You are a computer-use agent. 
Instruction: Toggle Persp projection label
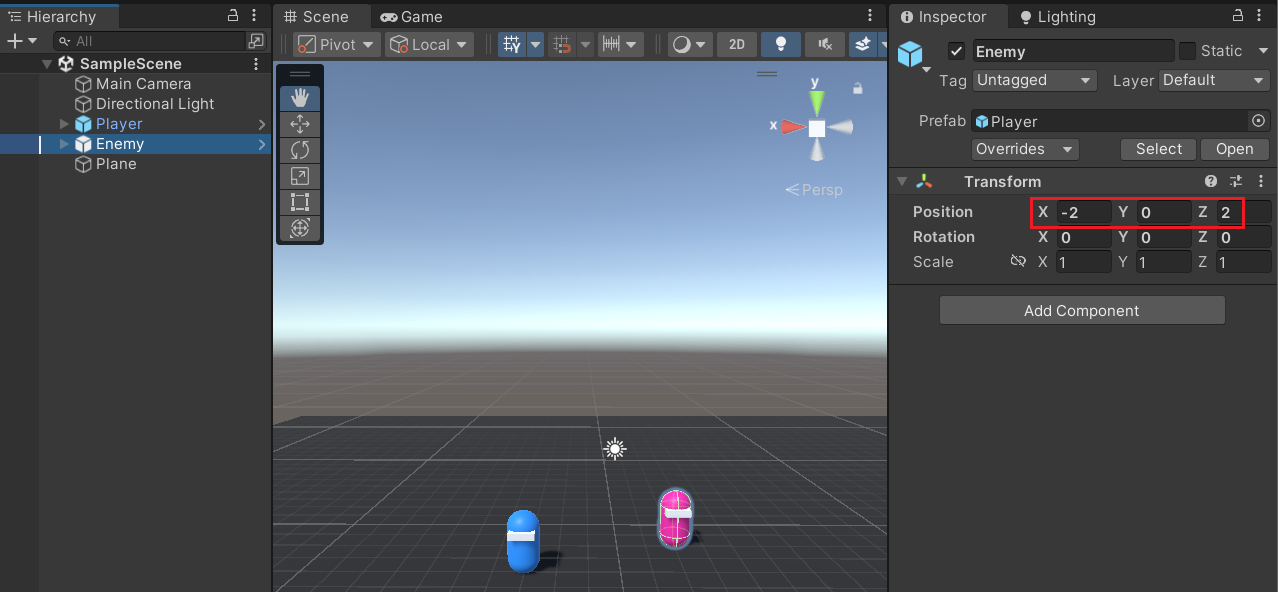(x=814, y=190)
